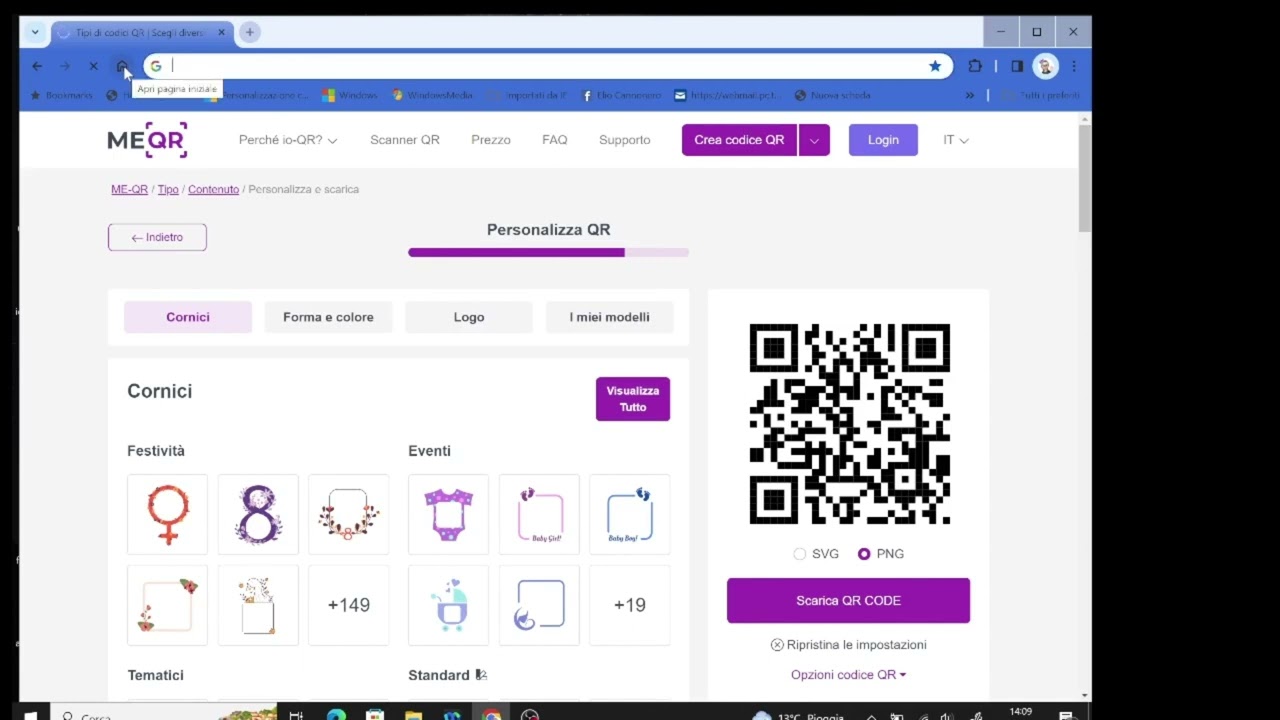1280x720 pixels.
Task: Show more bookmarks with the double chevron
Action: (x=969, y=95)
